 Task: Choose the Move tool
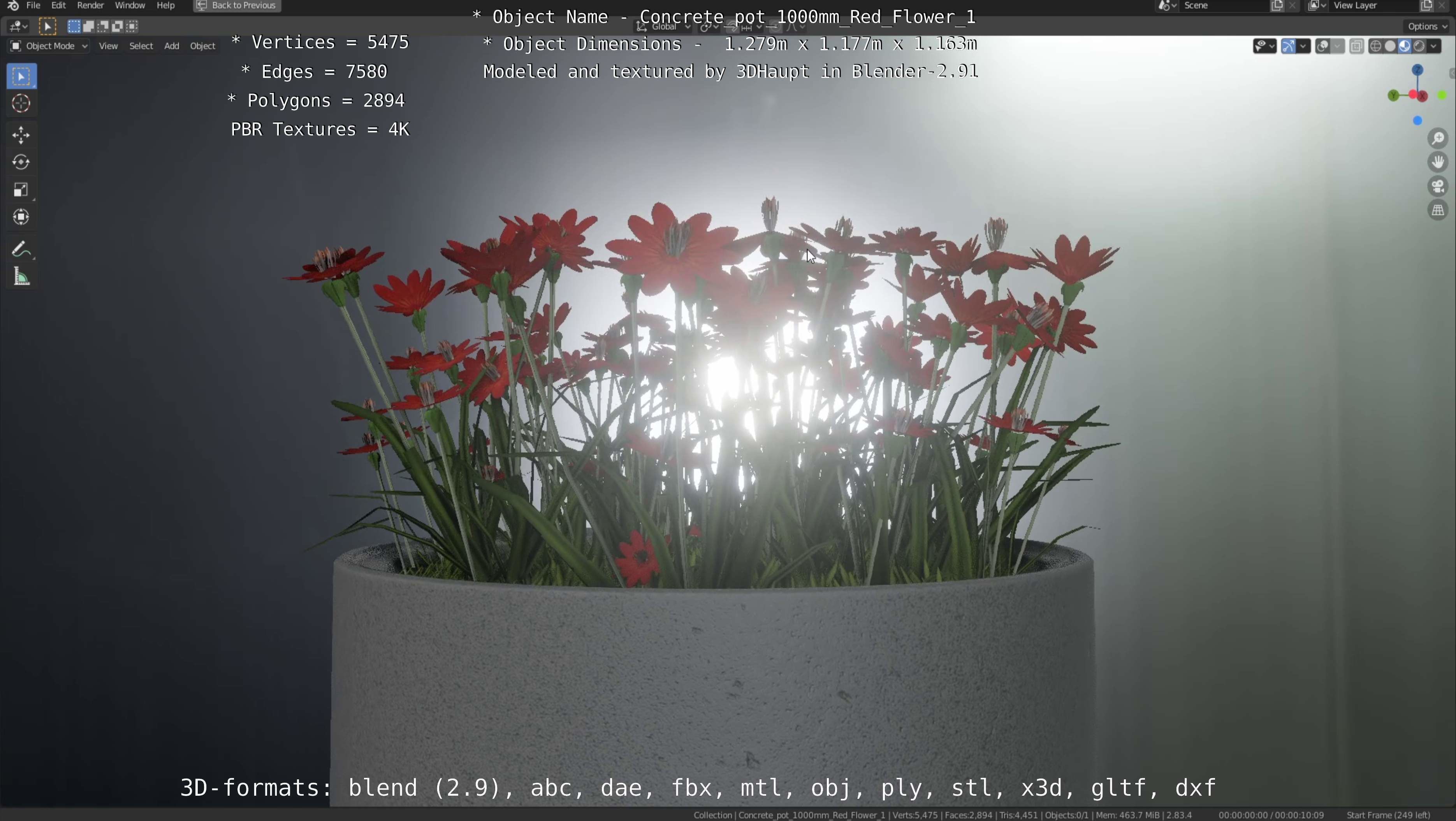tap(21, 135)
